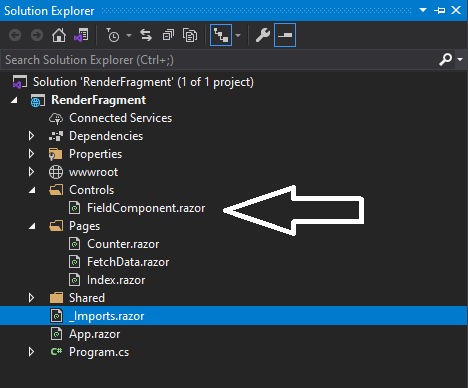The image size is (468, 388).
Task: Switch views with the Solutions and Folders icon
Action: point(81,35)
